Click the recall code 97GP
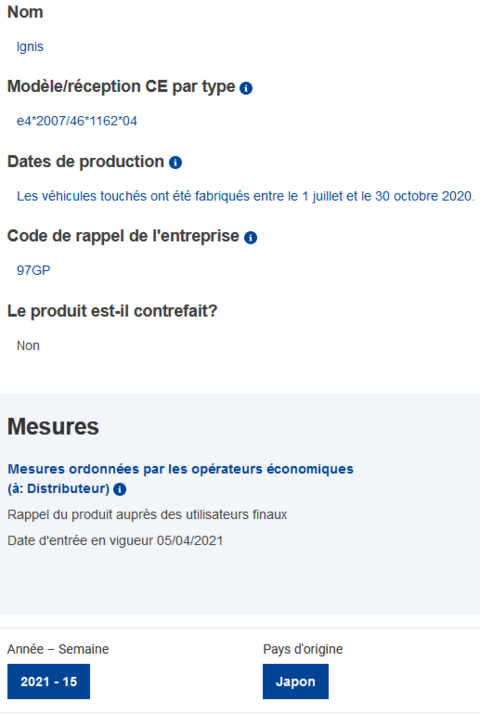480x714 pixels. [33, 270]
